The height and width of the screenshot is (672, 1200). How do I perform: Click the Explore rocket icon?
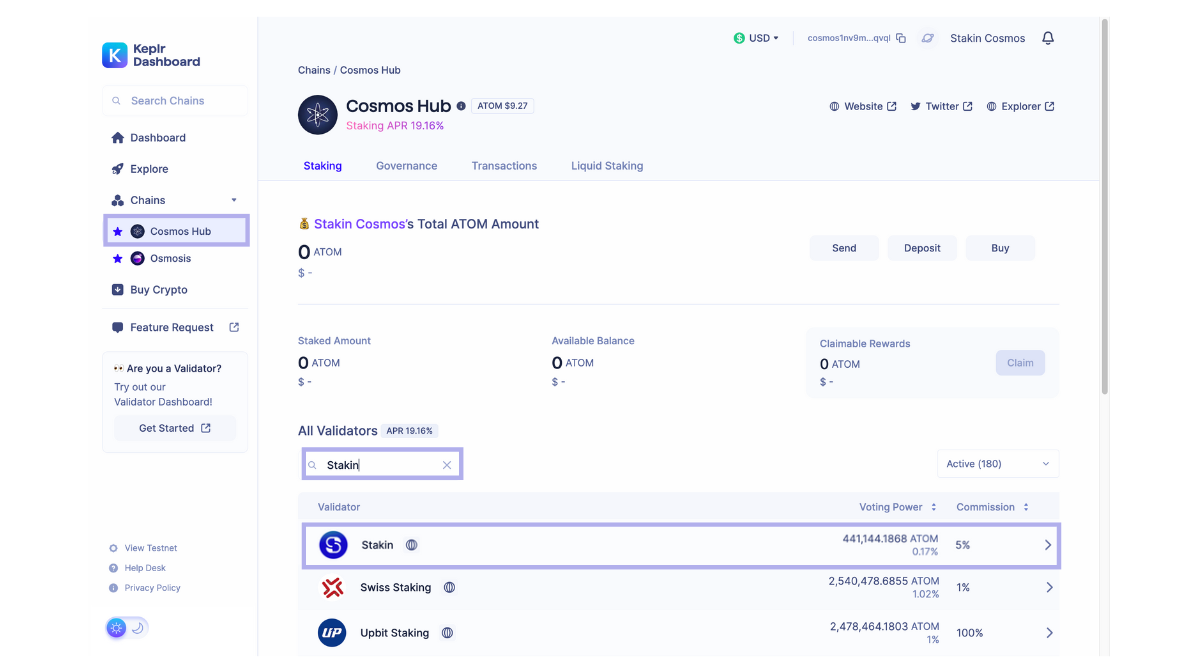pyautogui.click(x=118, y=169)
